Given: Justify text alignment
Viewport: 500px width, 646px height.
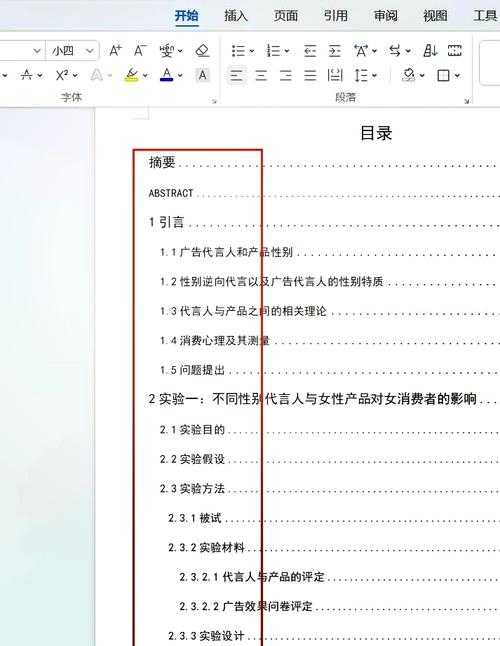Looking at the screenshot, I should pos(310,75).
